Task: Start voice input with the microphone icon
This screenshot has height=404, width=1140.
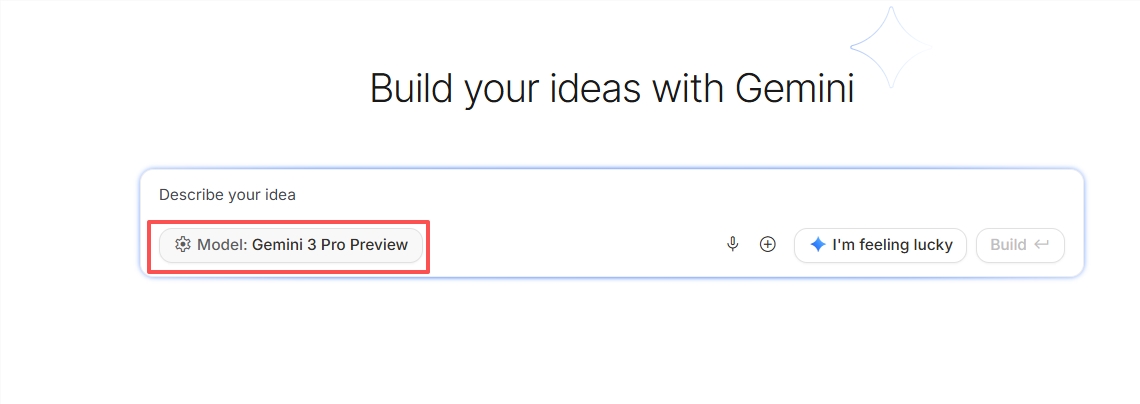Action: [733, 244]
